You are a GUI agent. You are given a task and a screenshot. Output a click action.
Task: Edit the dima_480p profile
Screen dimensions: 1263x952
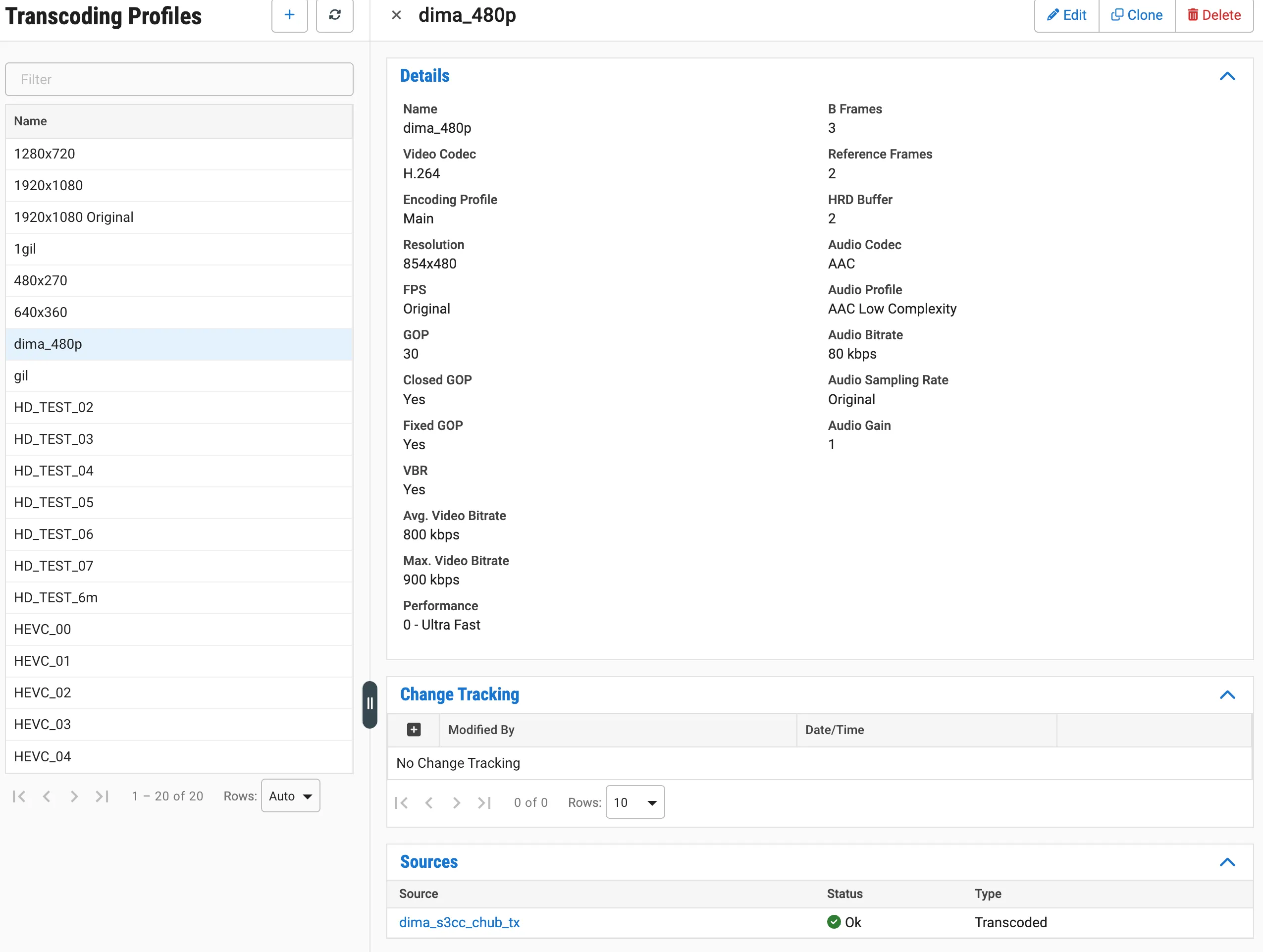point(1066,15)
